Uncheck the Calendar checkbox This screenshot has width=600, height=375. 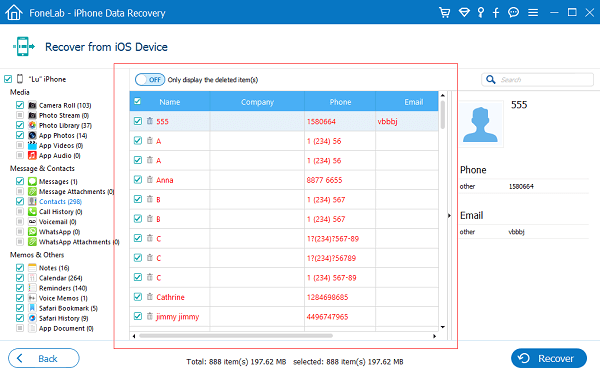pos(20,278)
